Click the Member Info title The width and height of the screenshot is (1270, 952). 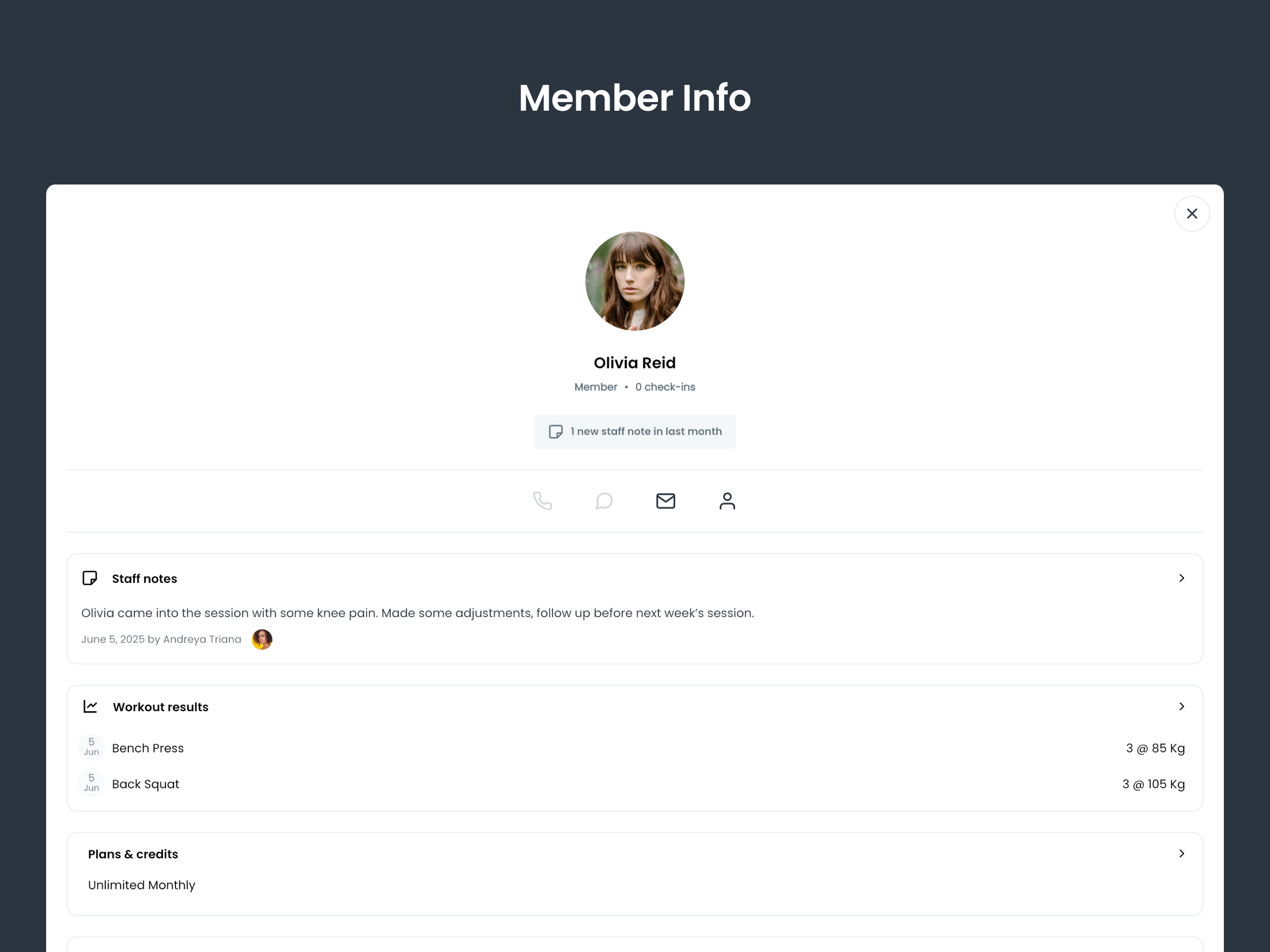point(635,98)
